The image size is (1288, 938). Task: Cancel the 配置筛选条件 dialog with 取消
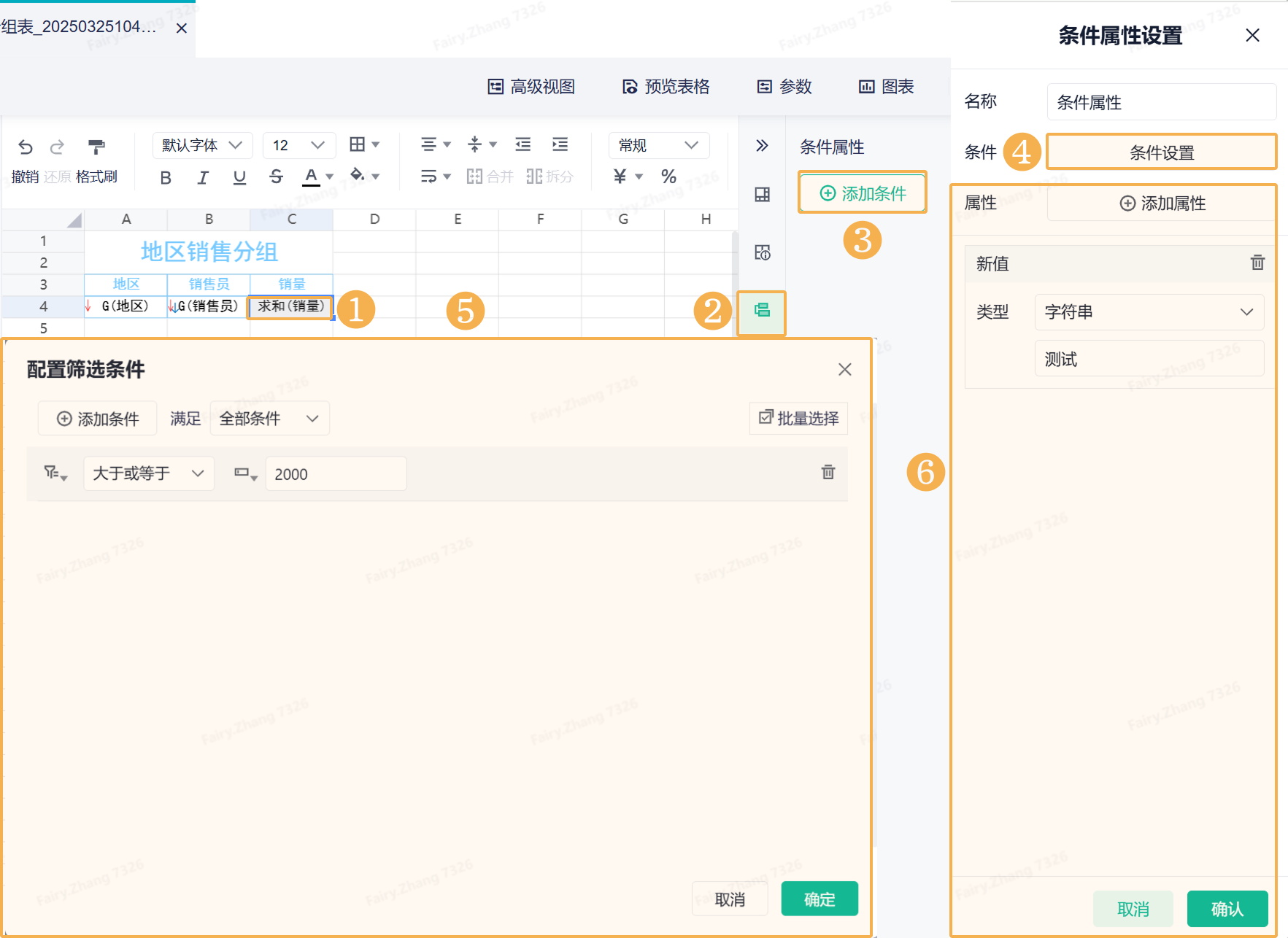(x=730, y=899)
